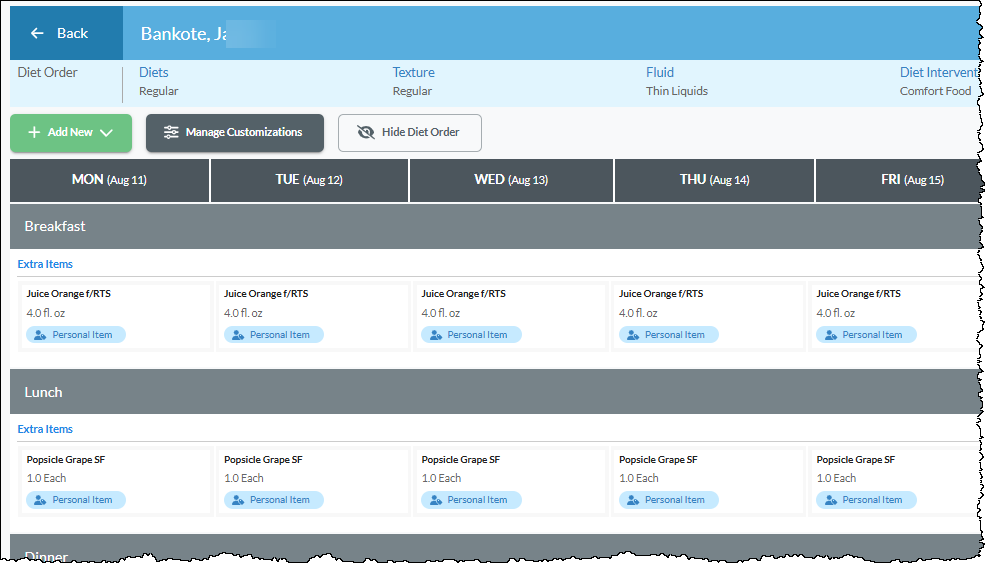The height and width of the screenshot is (563, 985).
Task: Open Lunch Extra Items link
Action: tap(45, 429)
